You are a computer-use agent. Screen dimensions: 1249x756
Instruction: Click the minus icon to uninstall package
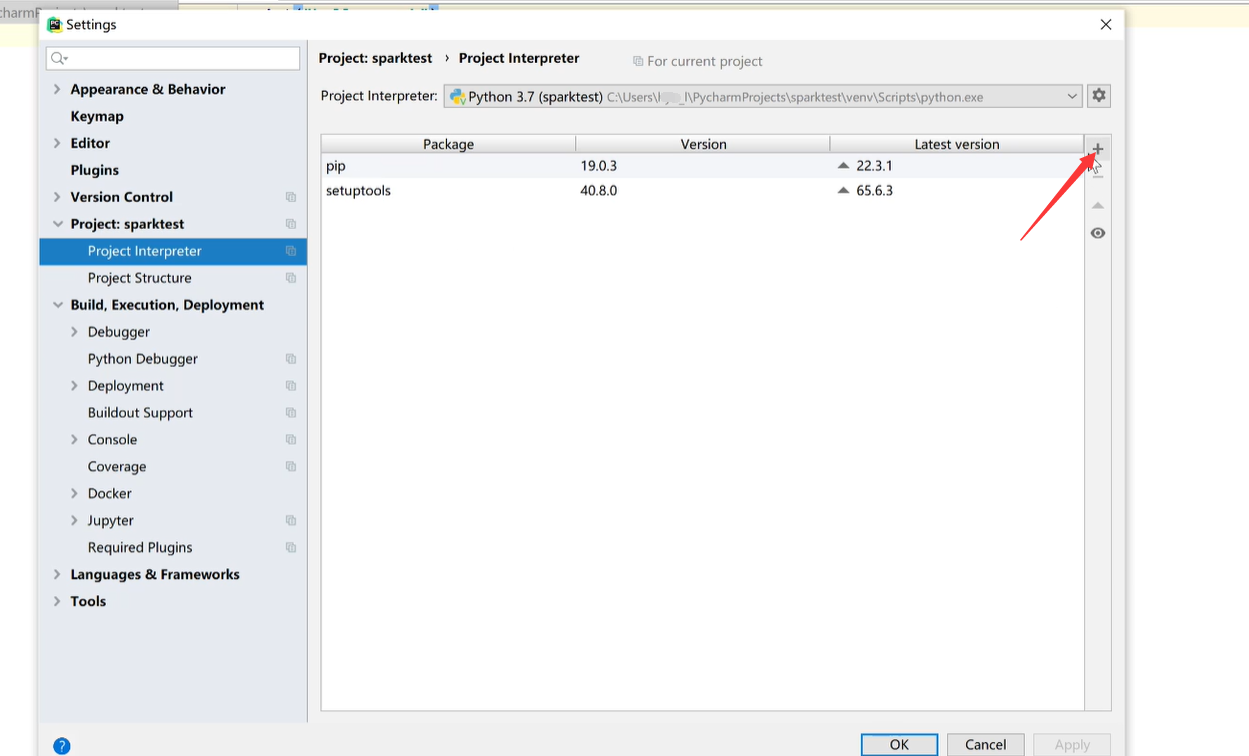click(x=1097, y=176)
